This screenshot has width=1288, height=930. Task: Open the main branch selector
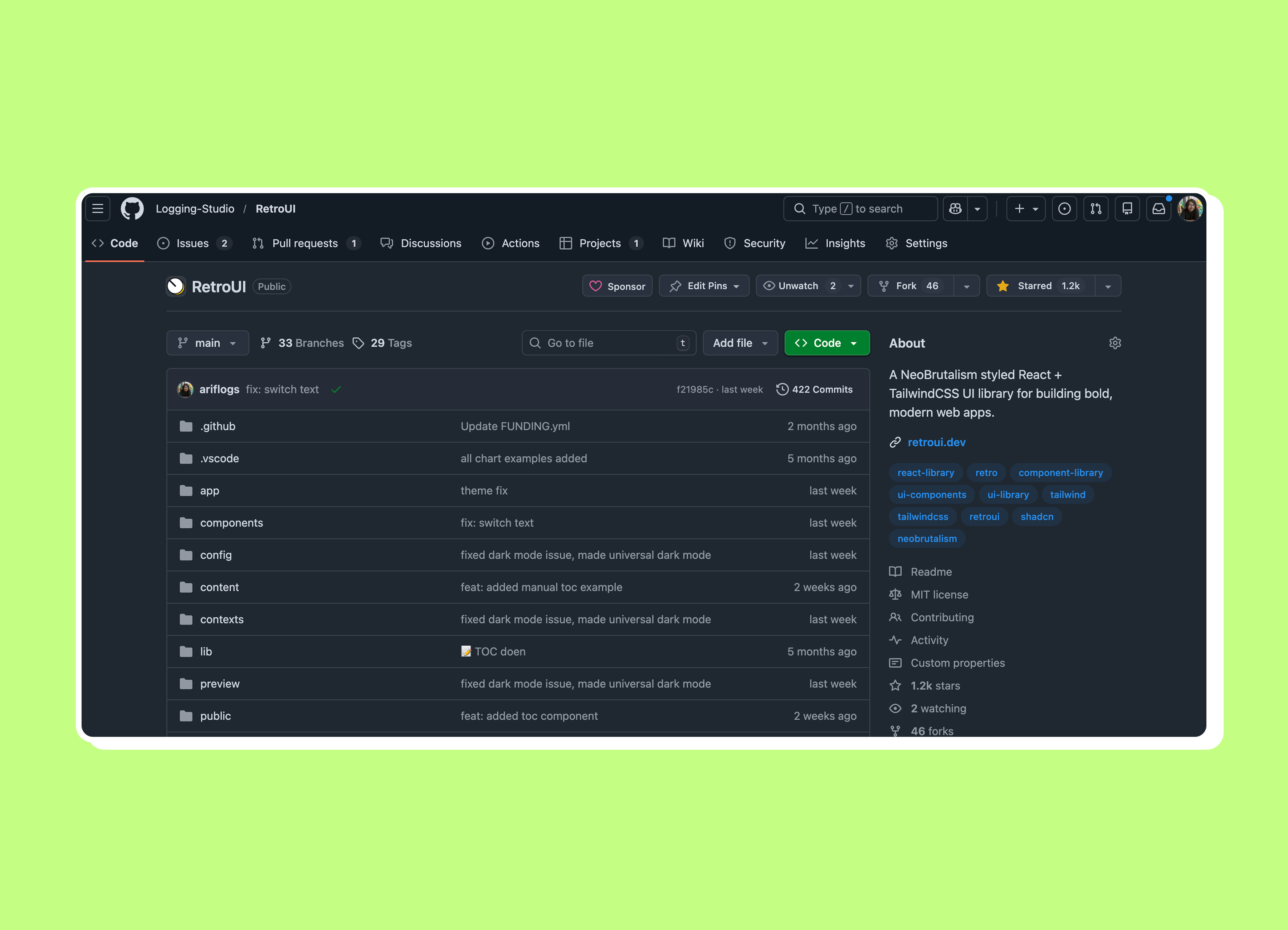pos(207,343)
